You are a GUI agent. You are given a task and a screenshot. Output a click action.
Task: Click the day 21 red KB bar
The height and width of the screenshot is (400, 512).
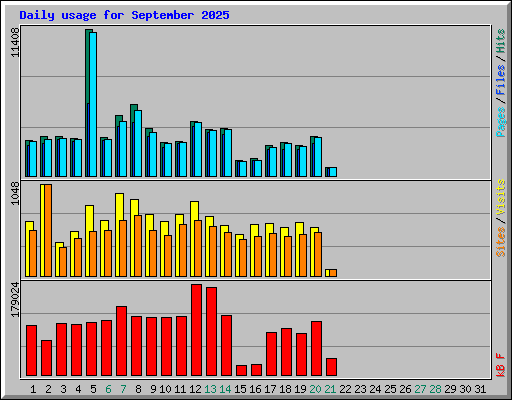332,367
